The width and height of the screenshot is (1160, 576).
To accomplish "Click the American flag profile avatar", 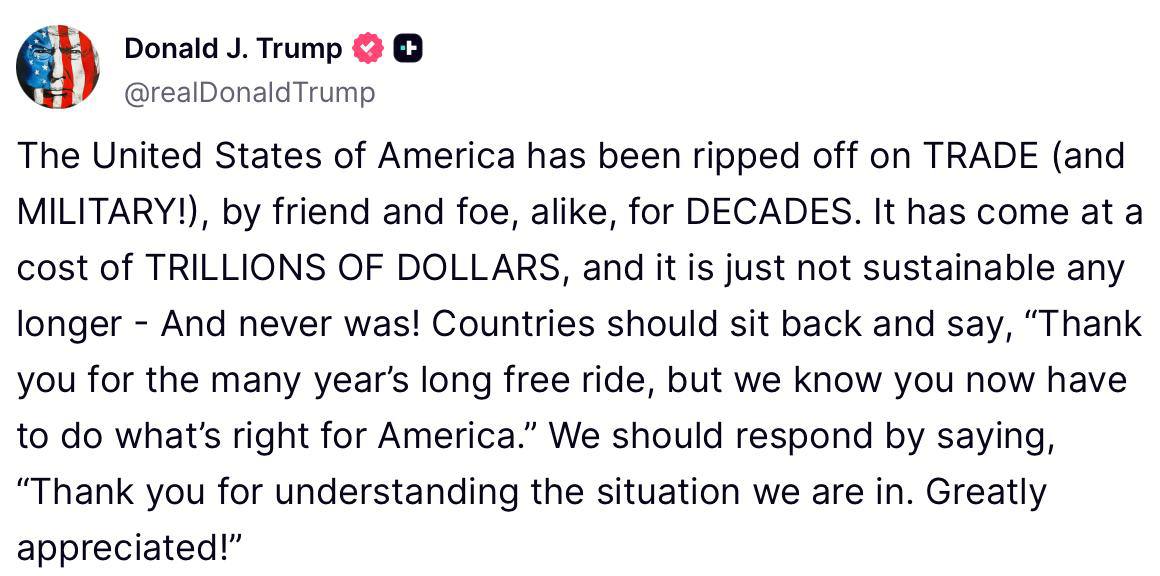I will 58,67.
